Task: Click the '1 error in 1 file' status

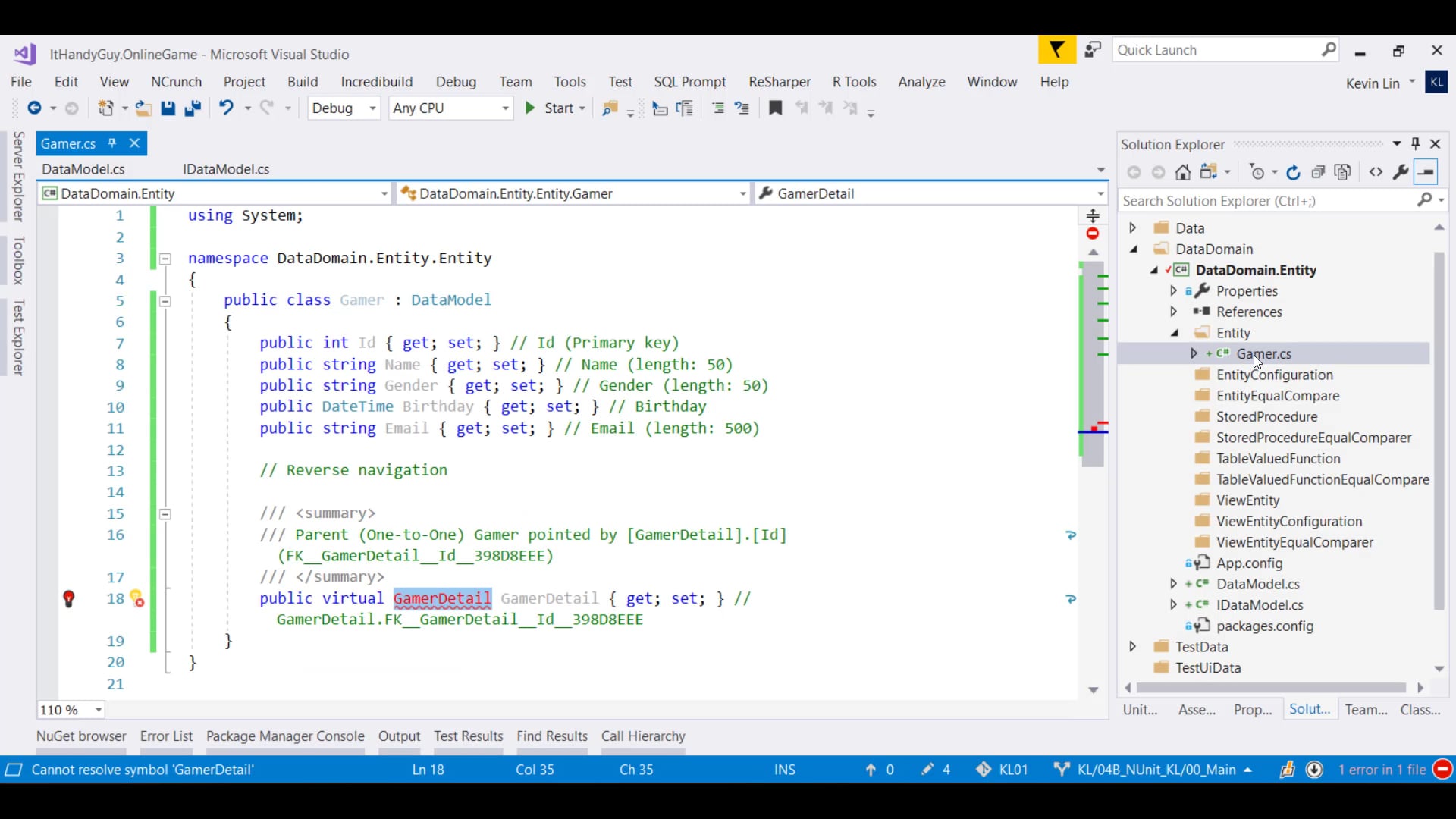Action: point(1382,770)
